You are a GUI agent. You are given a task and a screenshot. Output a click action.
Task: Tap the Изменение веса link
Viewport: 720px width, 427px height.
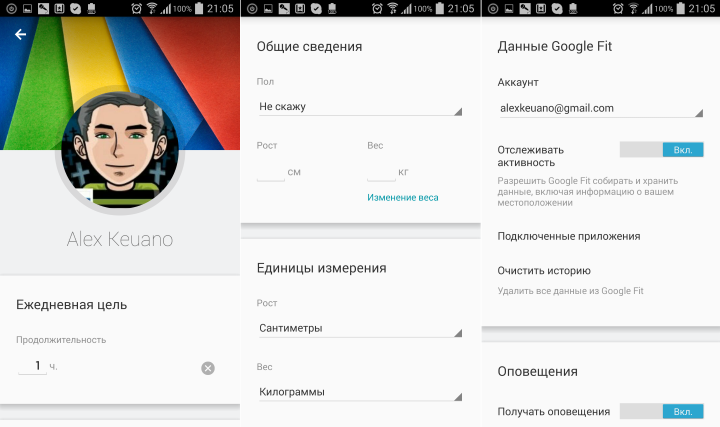point(403,197)
